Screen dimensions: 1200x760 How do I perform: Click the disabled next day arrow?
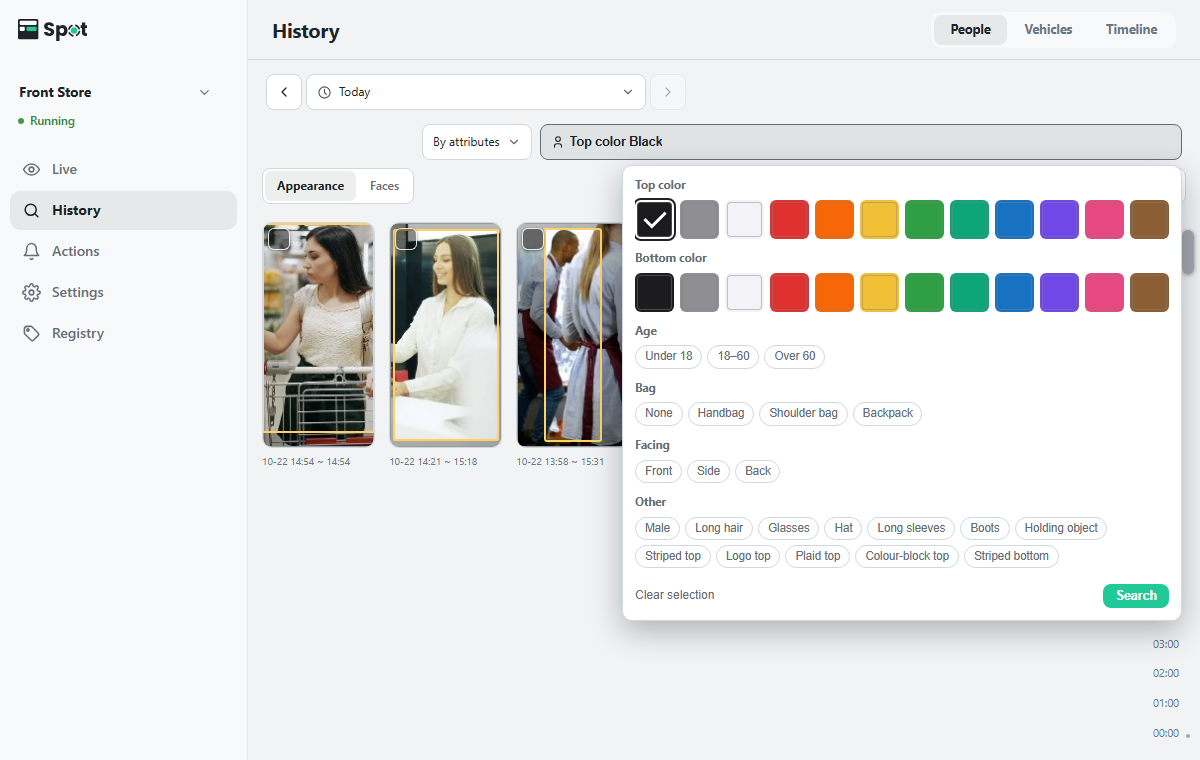pyautogui.click(x=667, y=92)
